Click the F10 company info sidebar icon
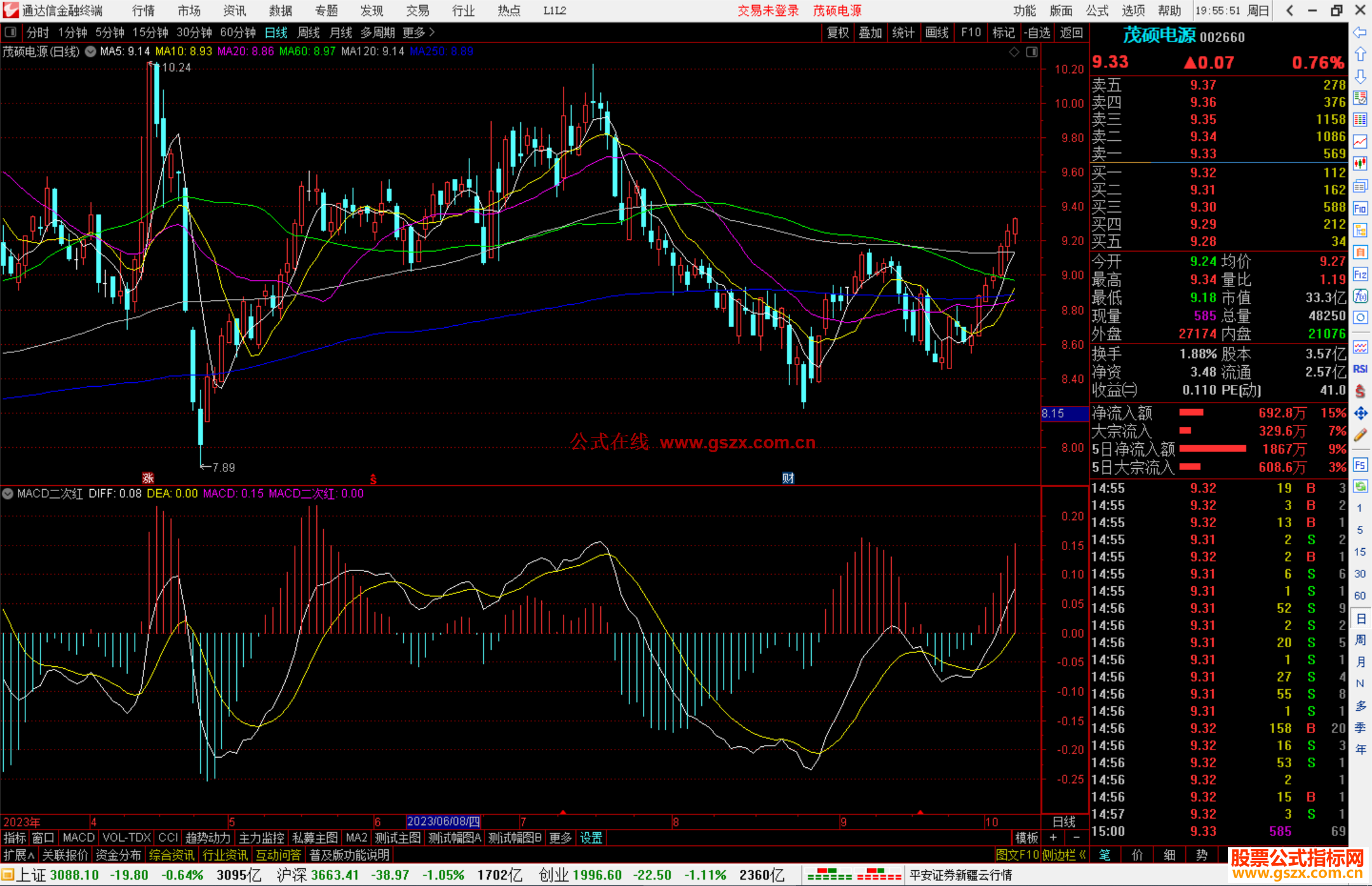The image size is (1372, 886). [1360, 209]
